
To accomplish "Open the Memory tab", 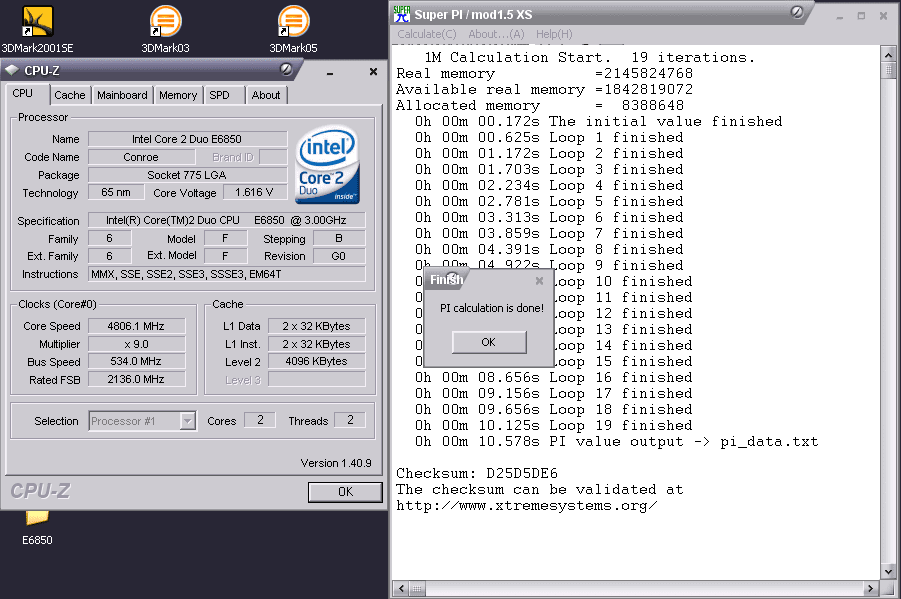I will 178,95.
